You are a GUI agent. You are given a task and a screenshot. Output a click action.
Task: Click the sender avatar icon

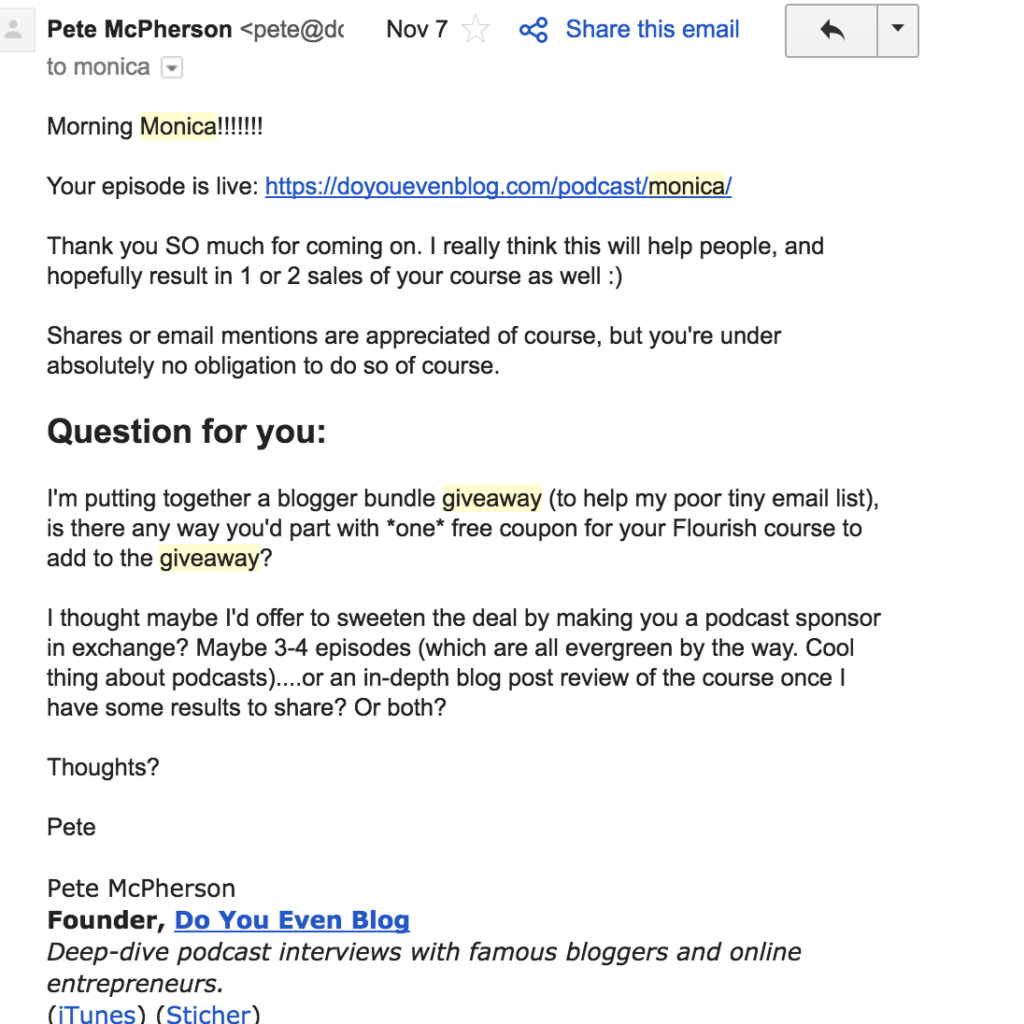coord(14,30)
